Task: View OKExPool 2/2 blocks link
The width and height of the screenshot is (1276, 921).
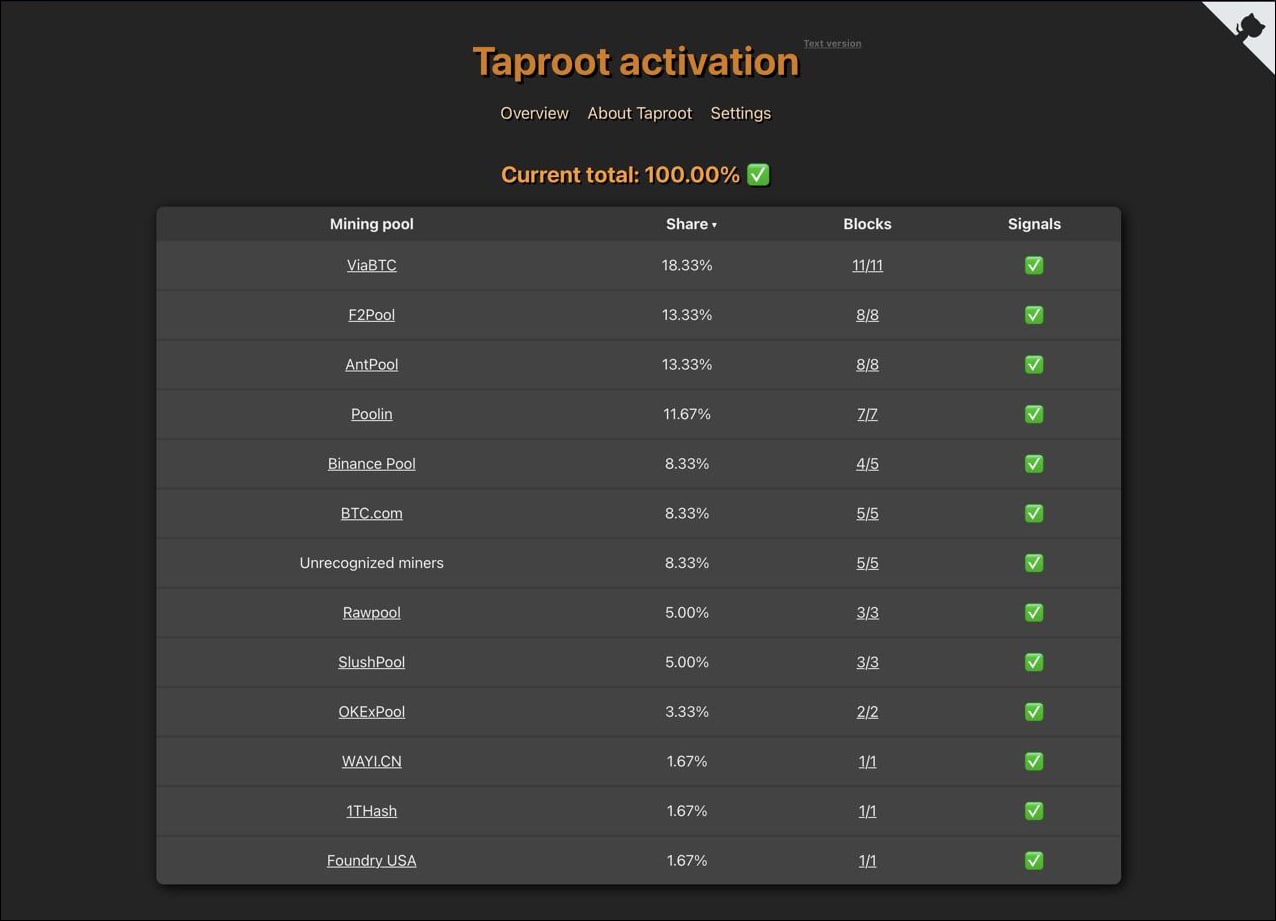Action: point(867,712)
